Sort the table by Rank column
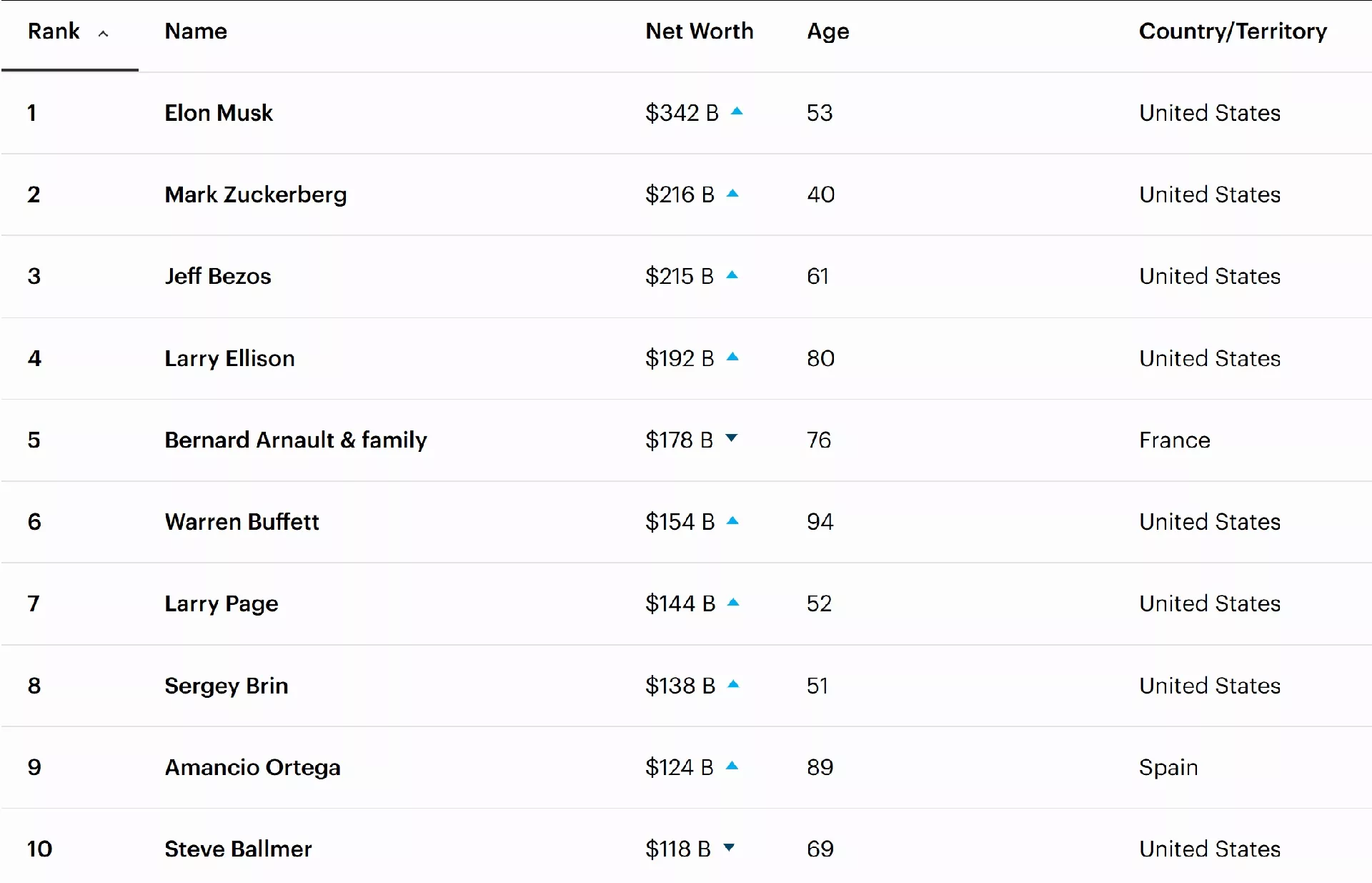 pyautogui.click(x=54, y=31)
